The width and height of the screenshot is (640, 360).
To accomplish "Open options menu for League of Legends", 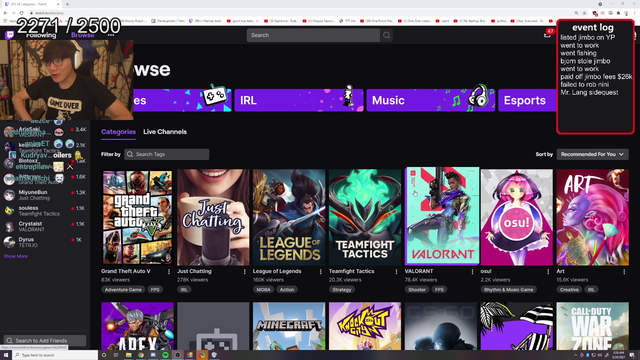I will click(x=320, y=271).
